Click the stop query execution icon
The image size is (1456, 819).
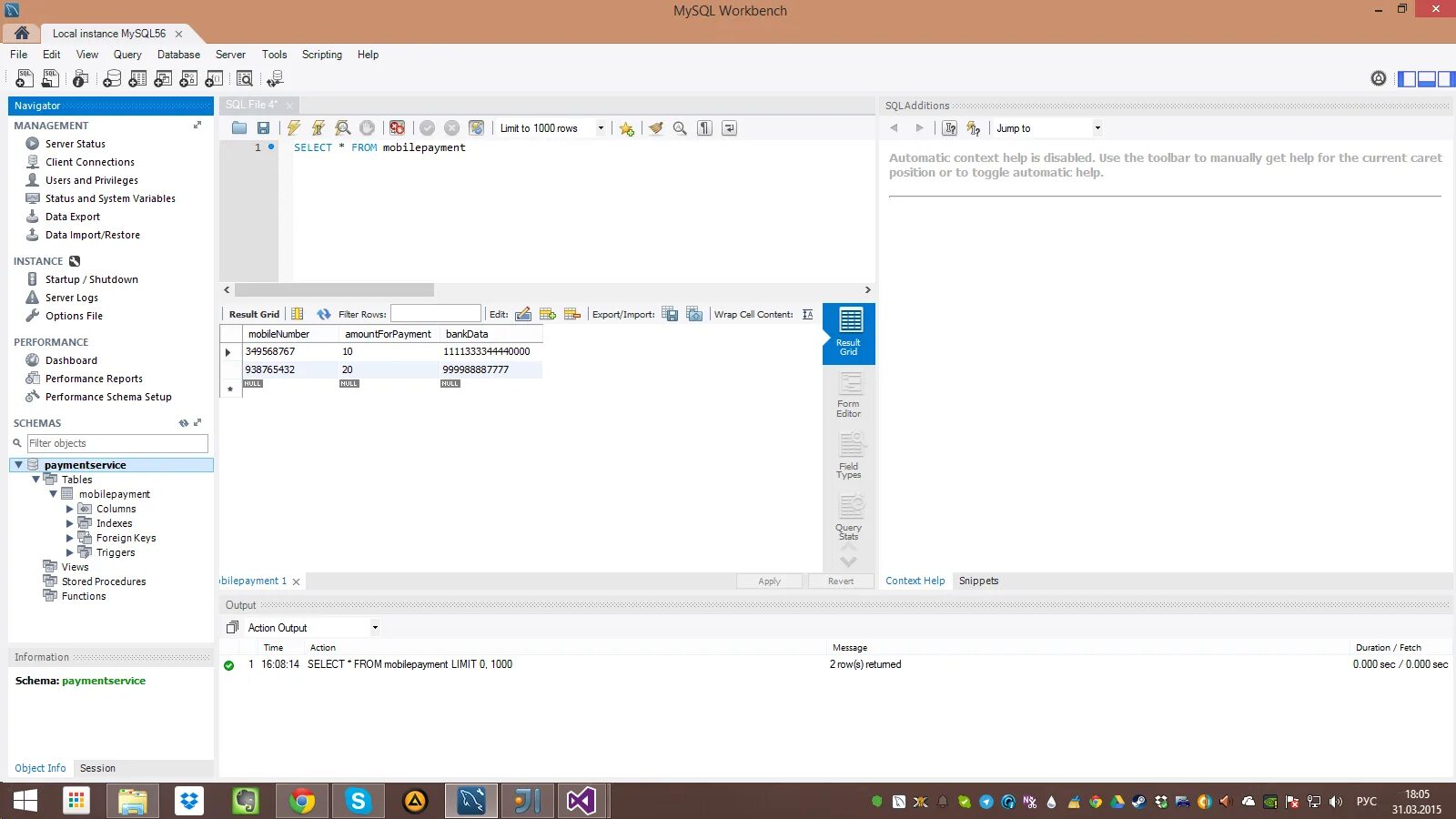[367, 128]
